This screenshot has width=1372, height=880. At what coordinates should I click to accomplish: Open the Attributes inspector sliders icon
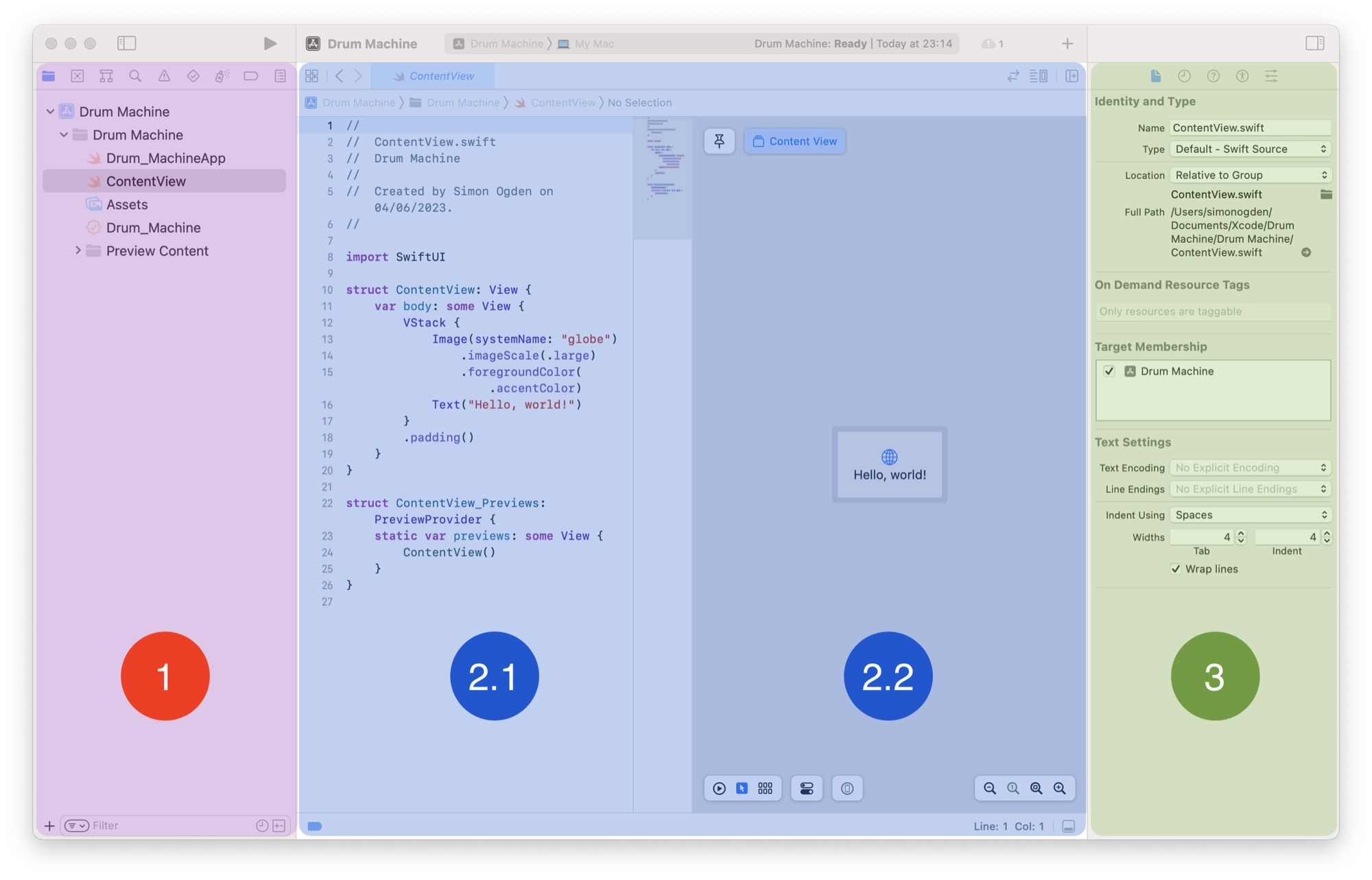(1271, 76)
